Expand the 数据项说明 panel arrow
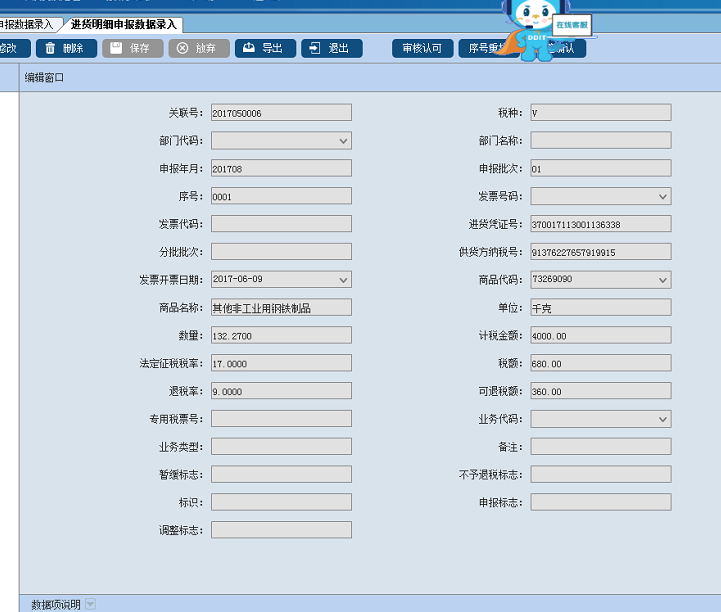 [x=91, y=604]
